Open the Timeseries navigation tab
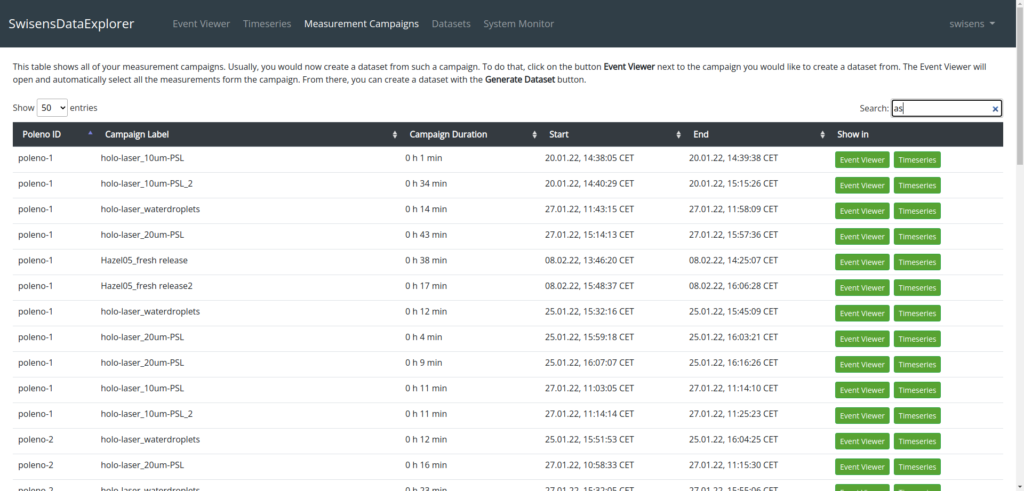 coord(266,23)
